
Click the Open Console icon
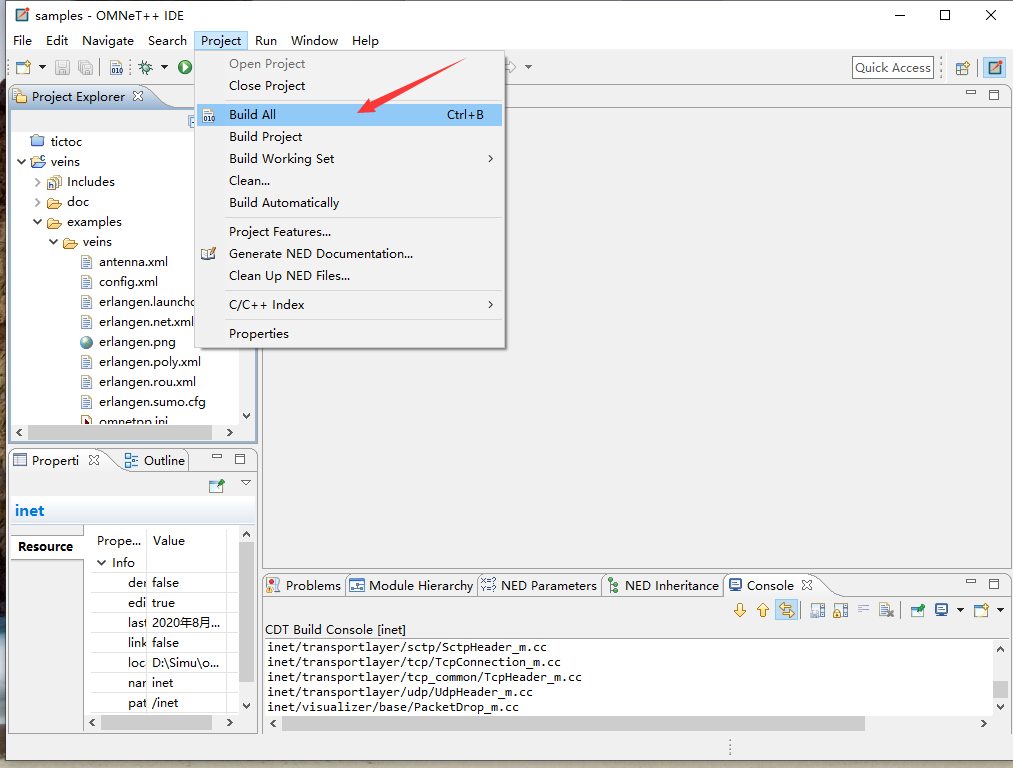tap(981, 610)
